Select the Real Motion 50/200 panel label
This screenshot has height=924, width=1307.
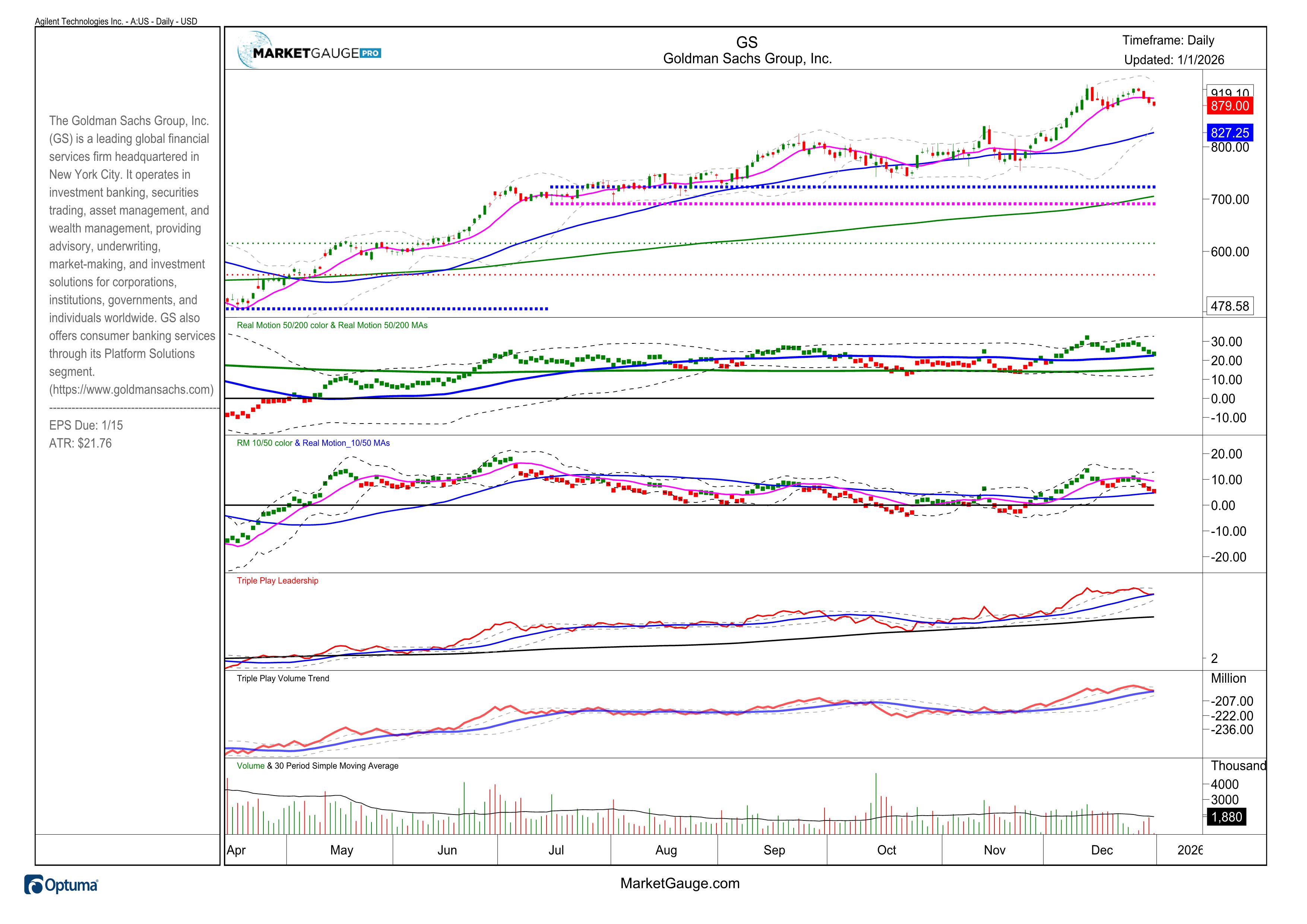pos(332,326)
